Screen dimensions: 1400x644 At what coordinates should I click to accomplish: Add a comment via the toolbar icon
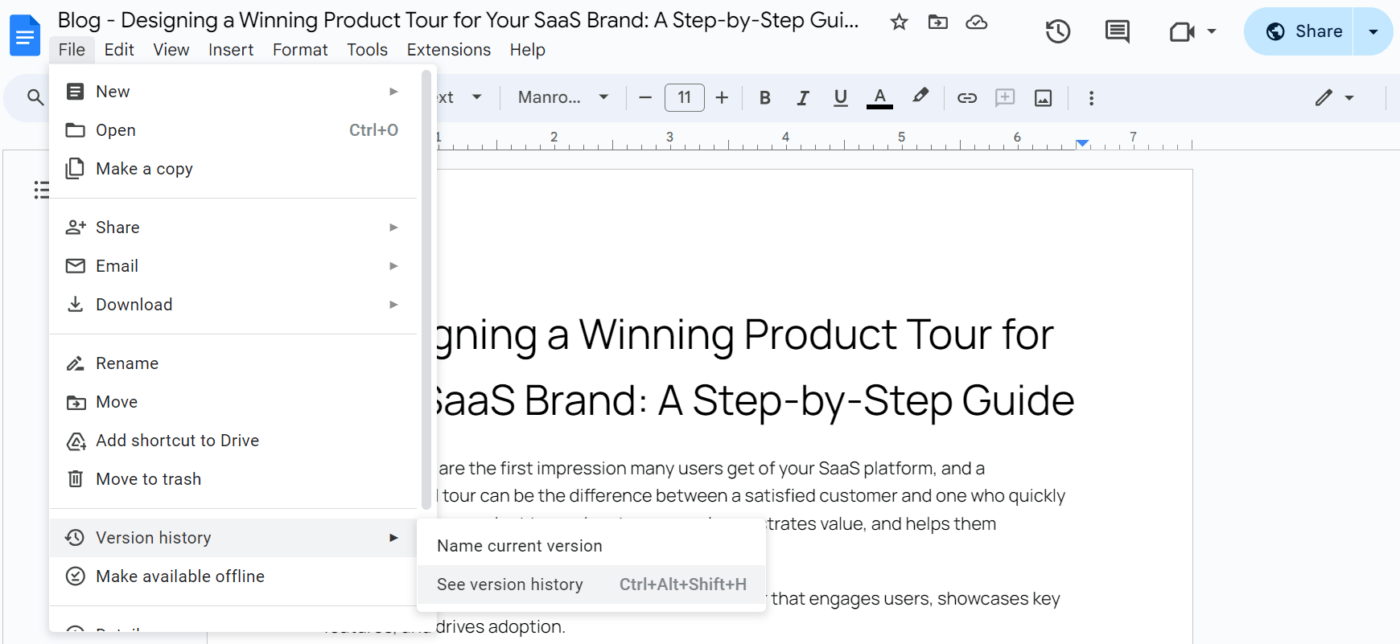click(x=1005, y=97)
